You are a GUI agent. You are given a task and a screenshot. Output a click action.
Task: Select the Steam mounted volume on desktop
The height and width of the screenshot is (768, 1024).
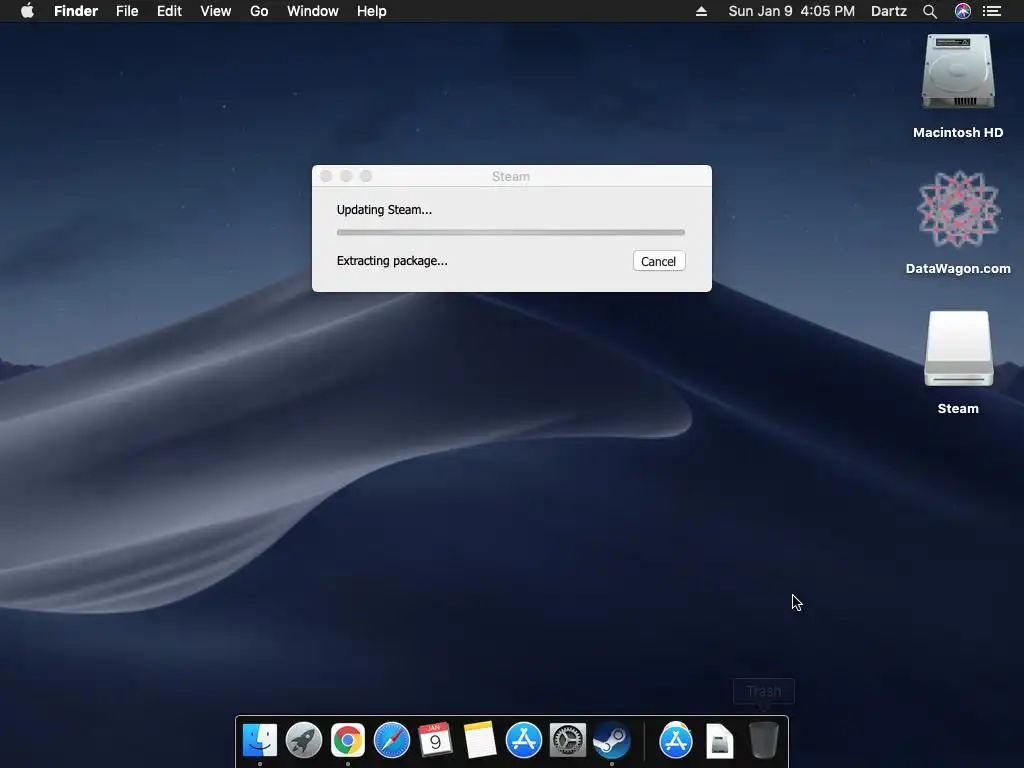[x=958, y=349]
